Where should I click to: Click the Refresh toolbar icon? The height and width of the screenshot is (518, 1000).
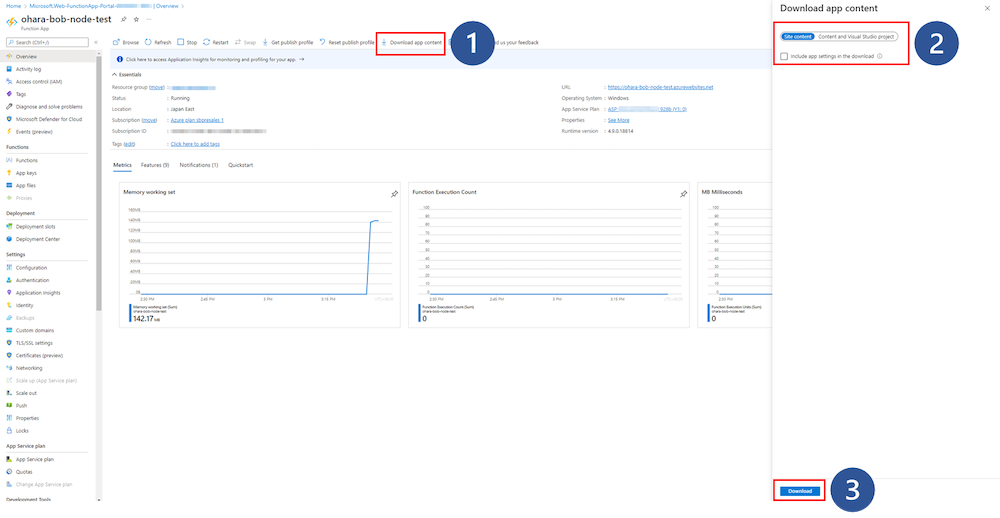click(148, 43)
